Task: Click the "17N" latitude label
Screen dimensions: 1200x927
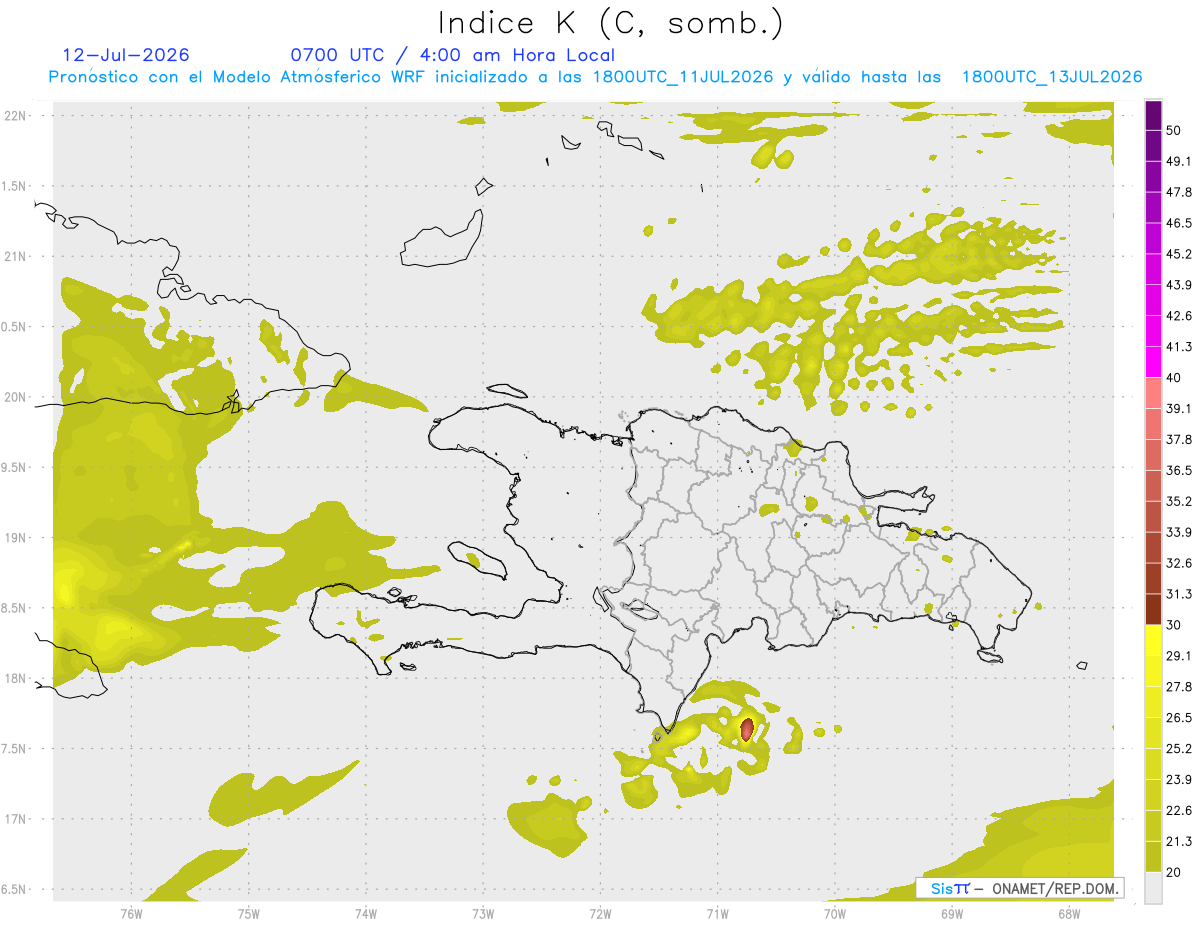Action: (17, 819)
